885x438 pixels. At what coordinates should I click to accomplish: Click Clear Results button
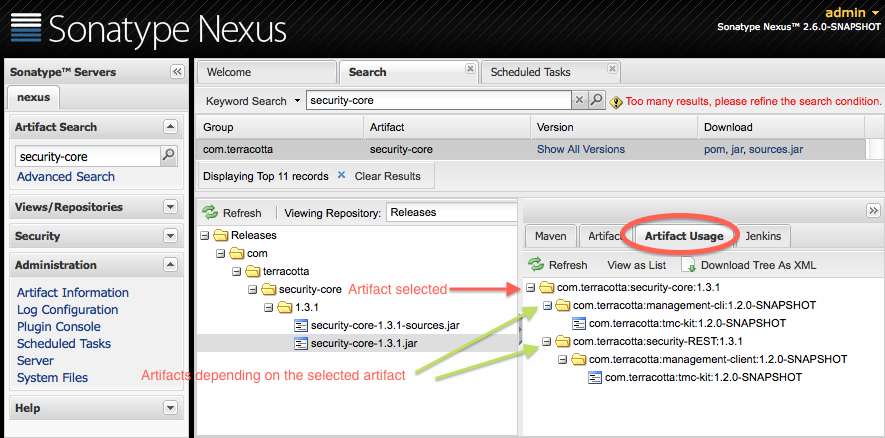387,176
